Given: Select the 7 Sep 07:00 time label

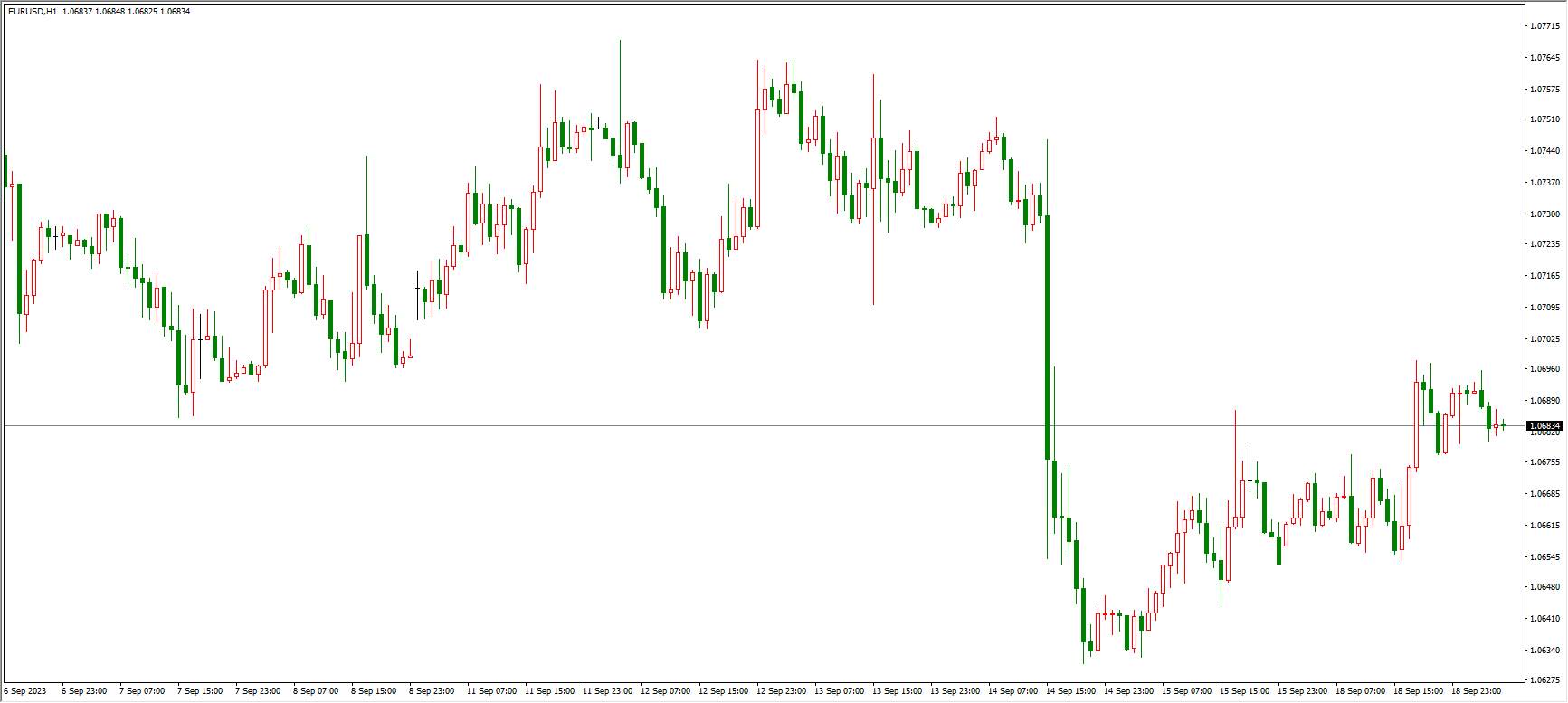Looking at the screenshot, I should coord(142,691).
